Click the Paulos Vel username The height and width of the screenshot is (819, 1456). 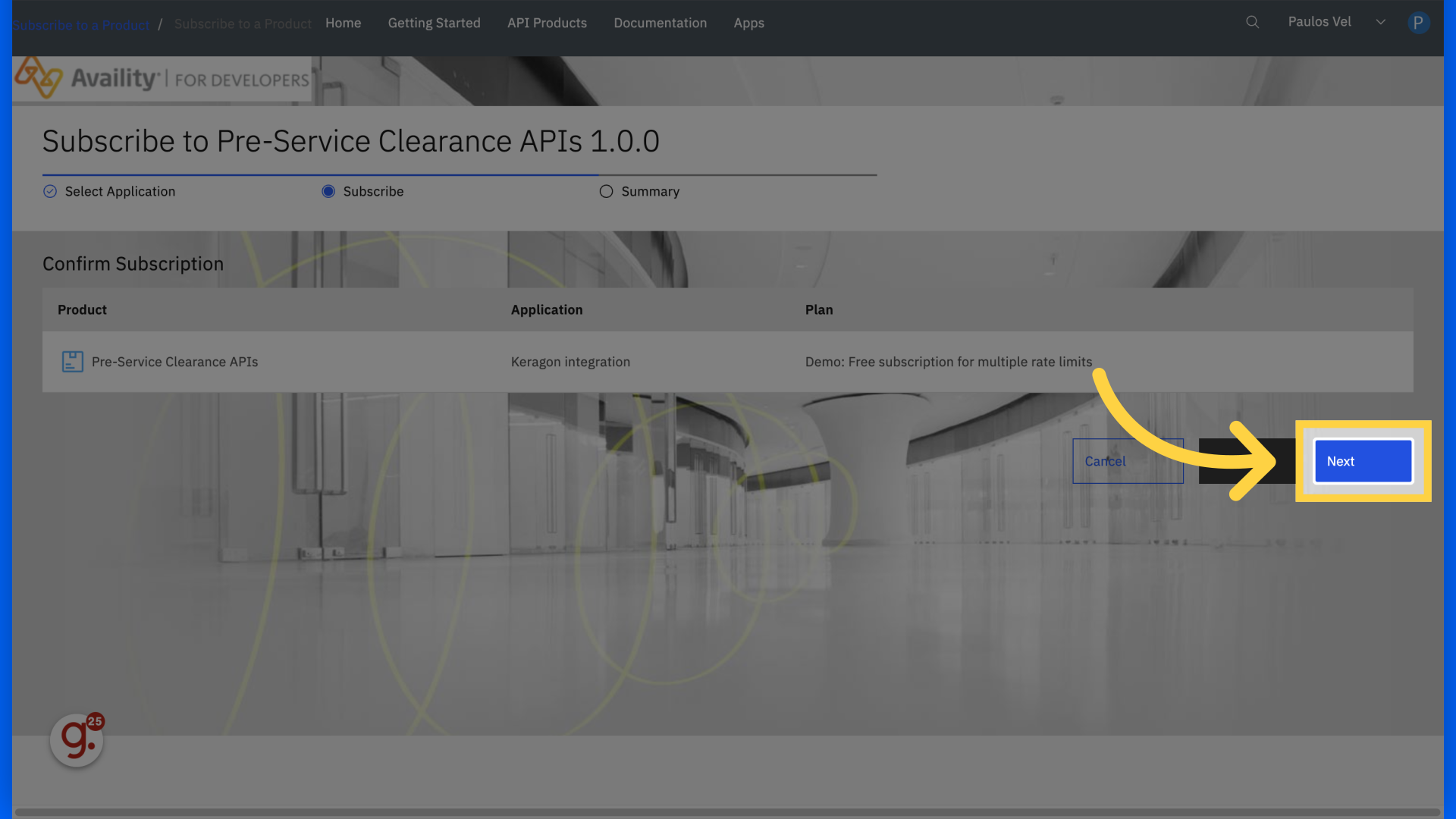[1319, 22]
